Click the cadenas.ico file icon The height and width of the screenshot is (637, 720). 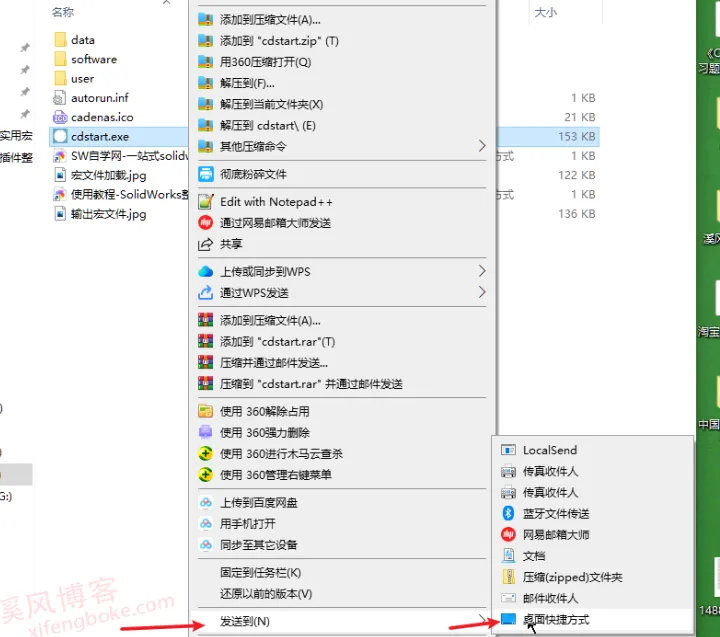(x=60, y=117)
